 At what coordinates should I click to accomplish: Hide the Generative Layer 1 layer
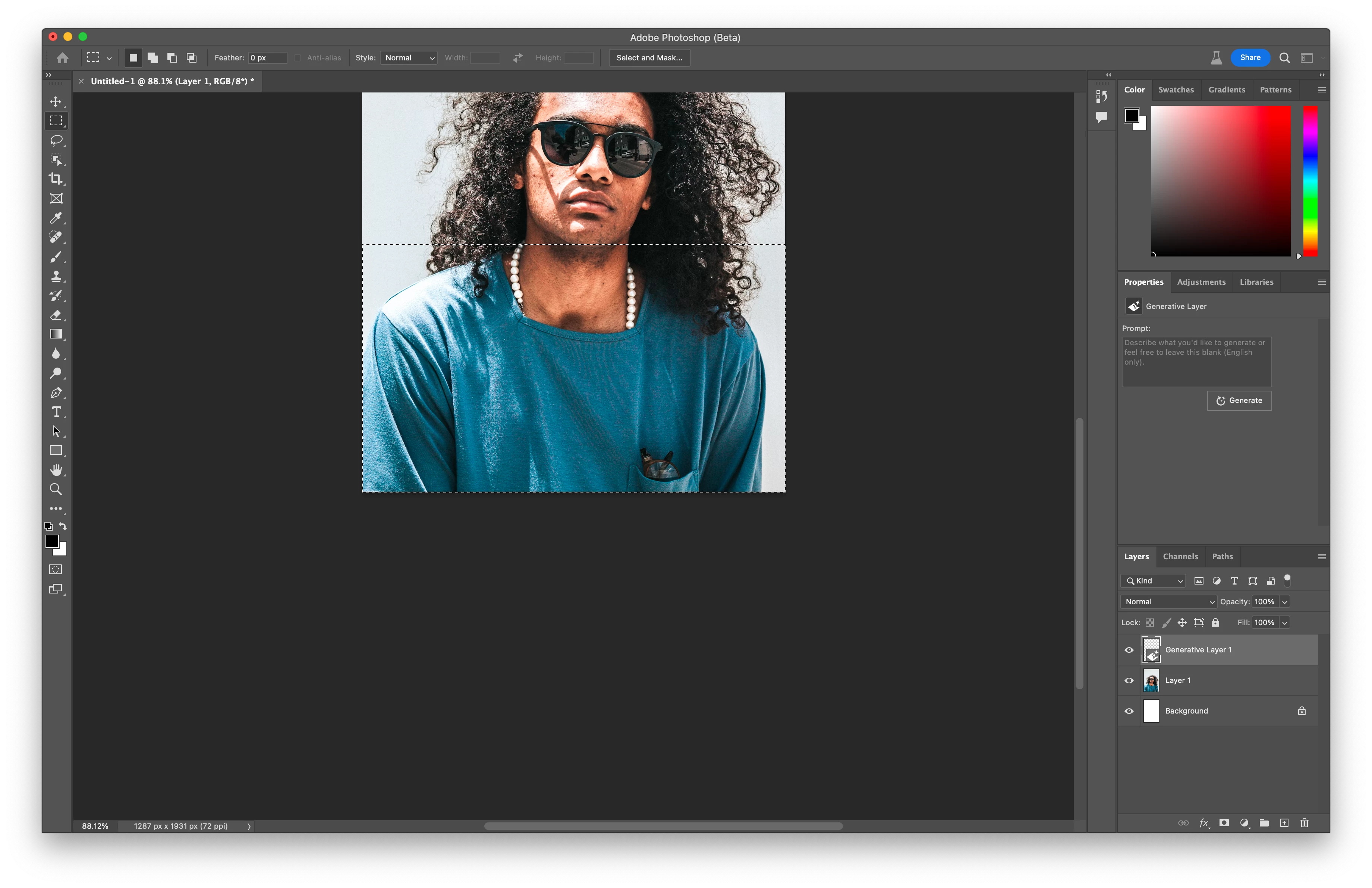(1129, 650)
